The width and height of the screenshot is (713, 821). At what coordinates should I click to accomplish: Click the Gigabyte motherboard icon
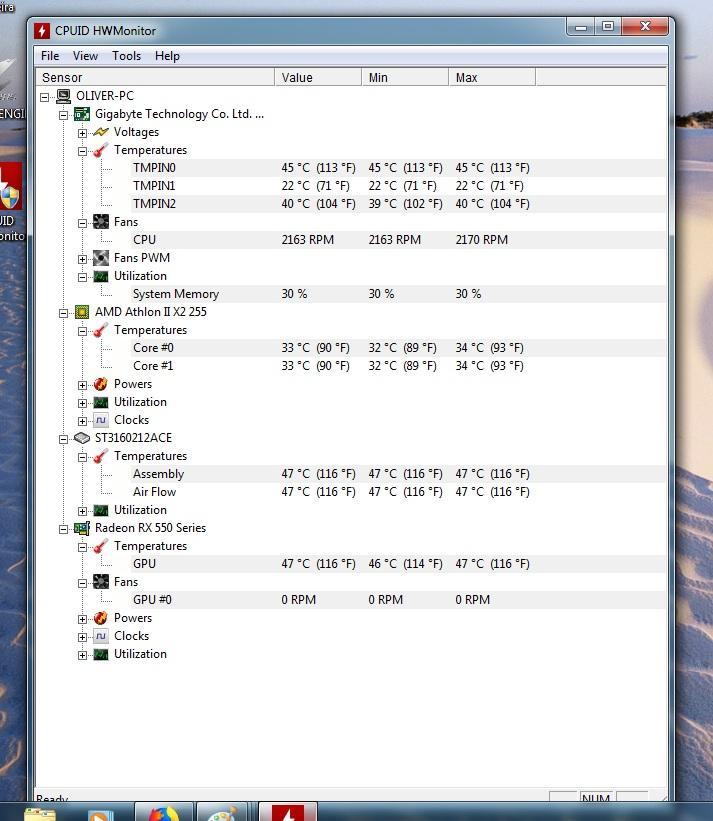tap(82, 114)
